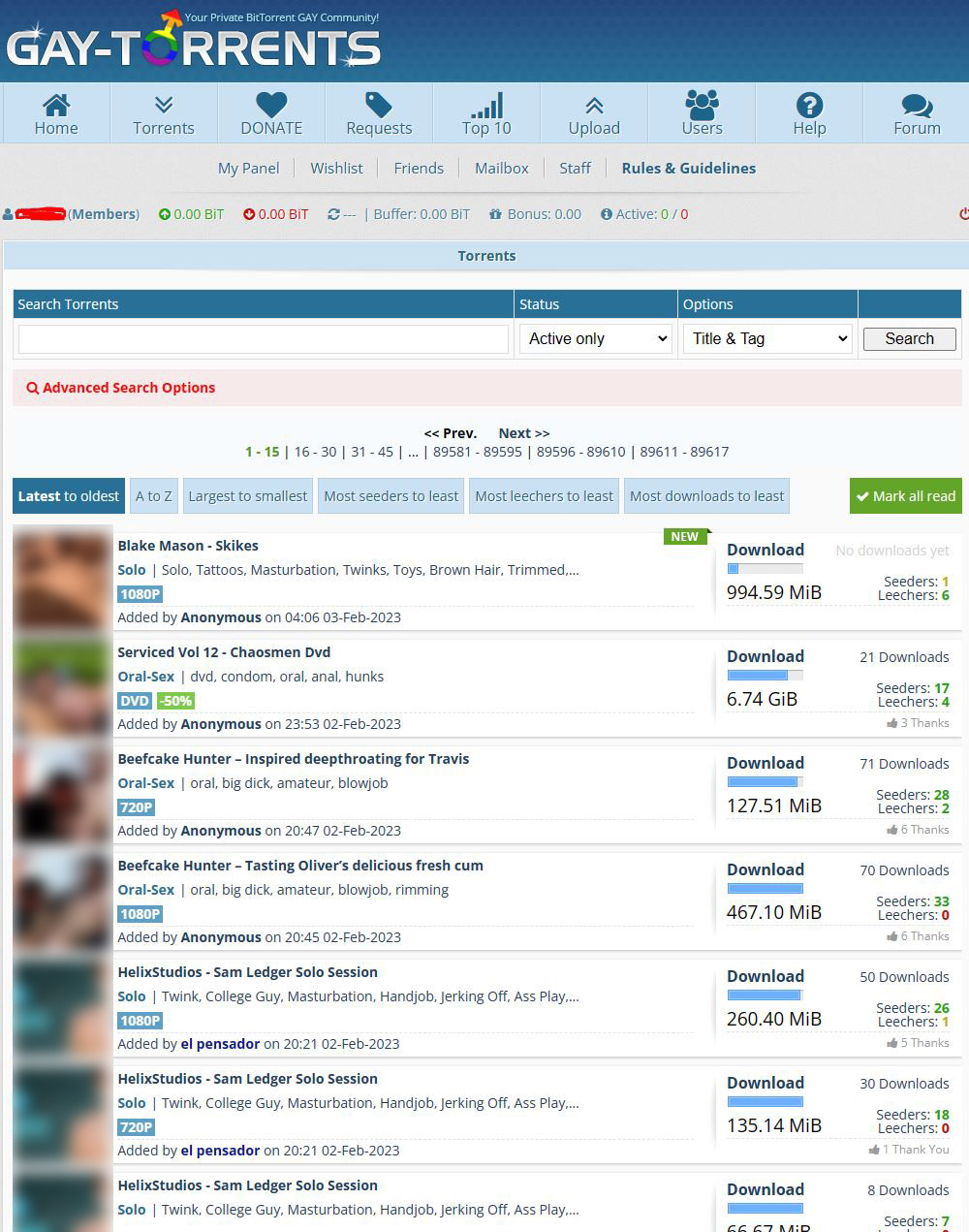Focus the Search Torrents text field
969x1232 pixels.
[x=264, y=339]
